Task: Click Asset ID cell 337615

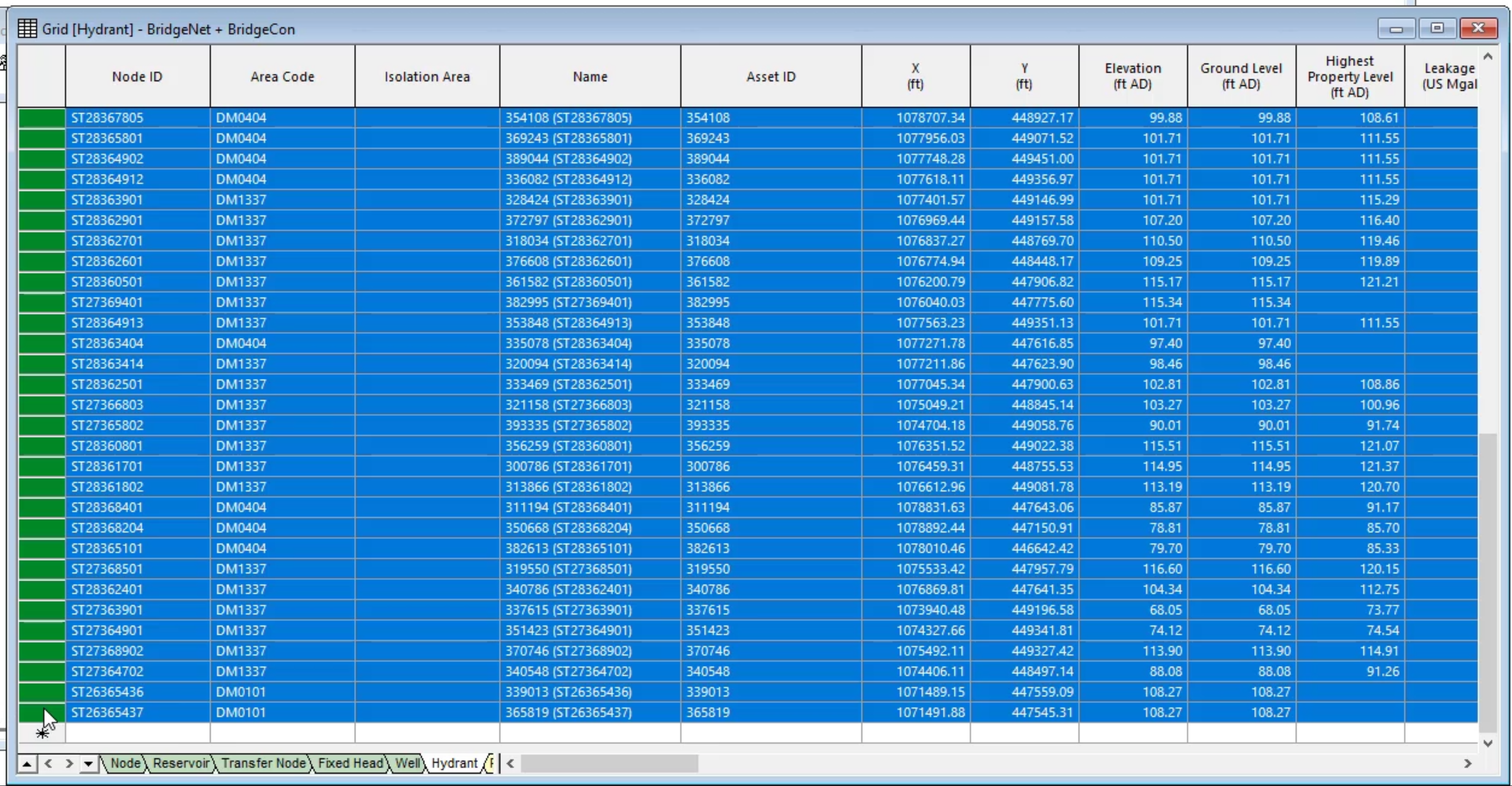Action: click(x=771, y=610)
